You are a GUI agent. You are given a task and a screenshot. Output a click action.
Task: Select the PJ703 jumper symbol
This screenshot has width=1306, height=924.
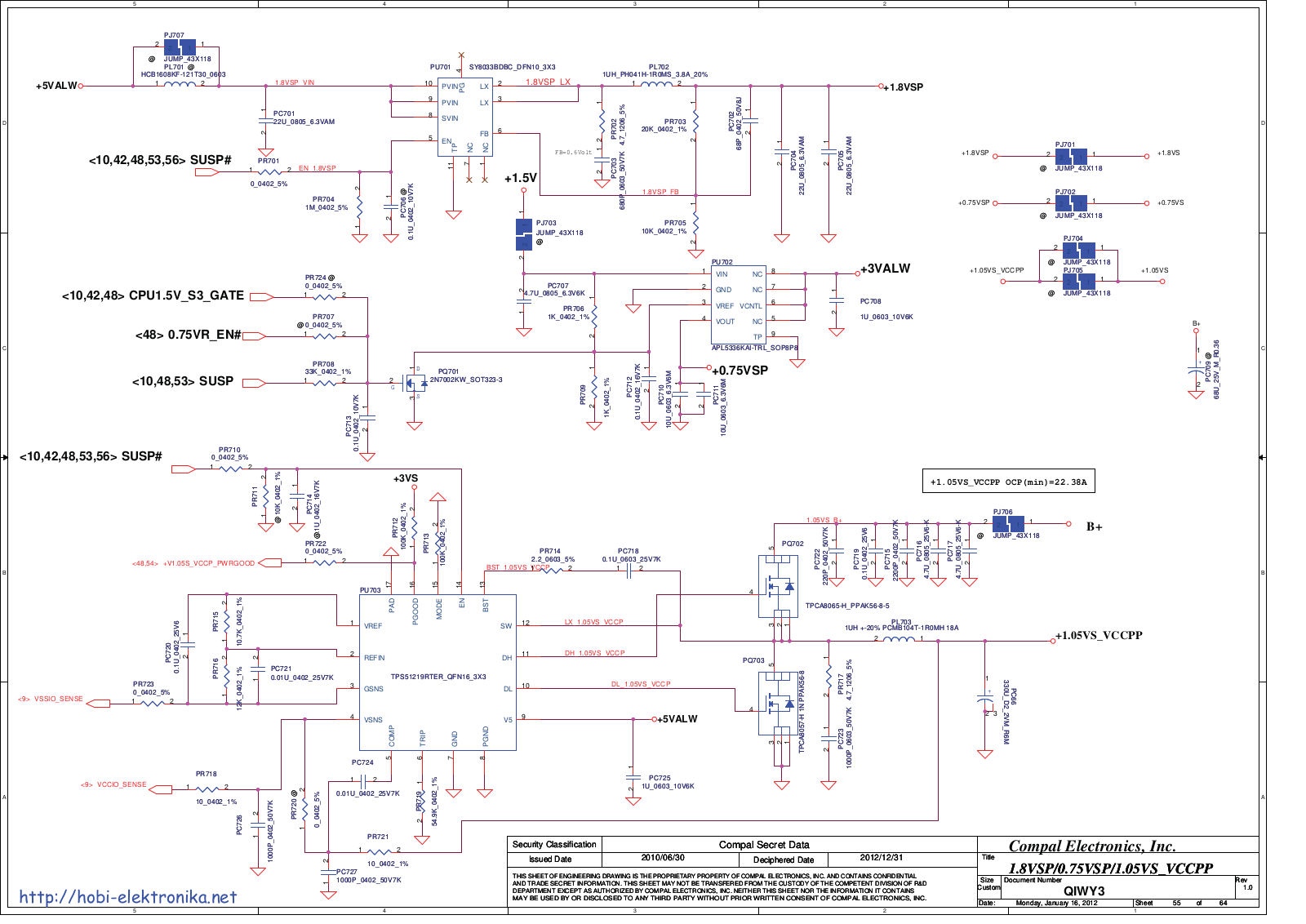[x=524, y=235]
